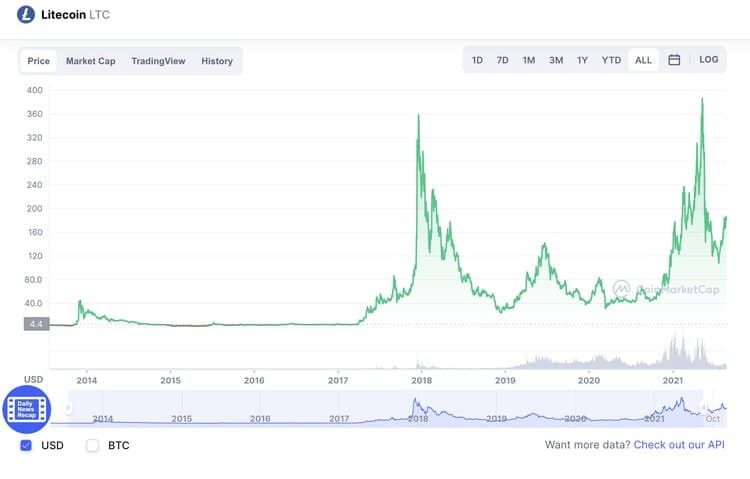Open the Check out our API link
750x479 pixels.
coord(679,445)
